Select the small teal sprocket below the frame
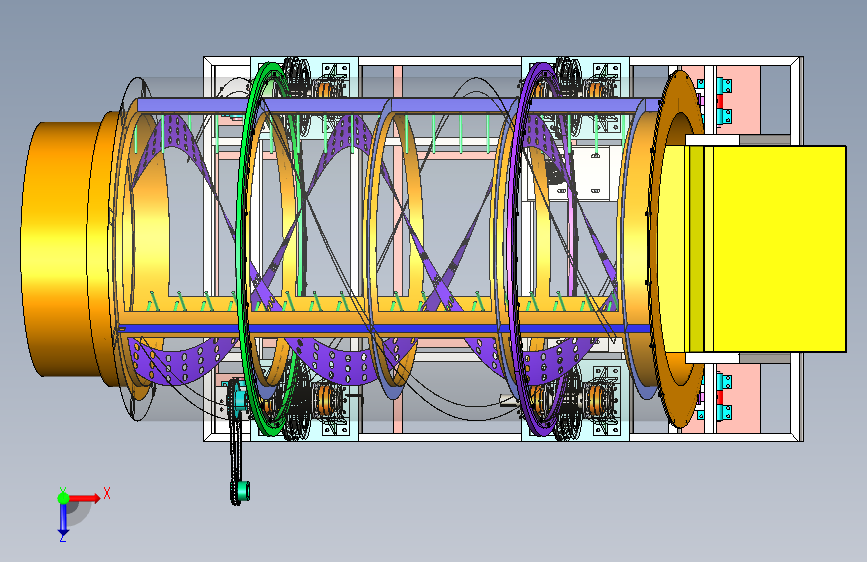Viewport: 867px width, 562px height. coord(241,491)
